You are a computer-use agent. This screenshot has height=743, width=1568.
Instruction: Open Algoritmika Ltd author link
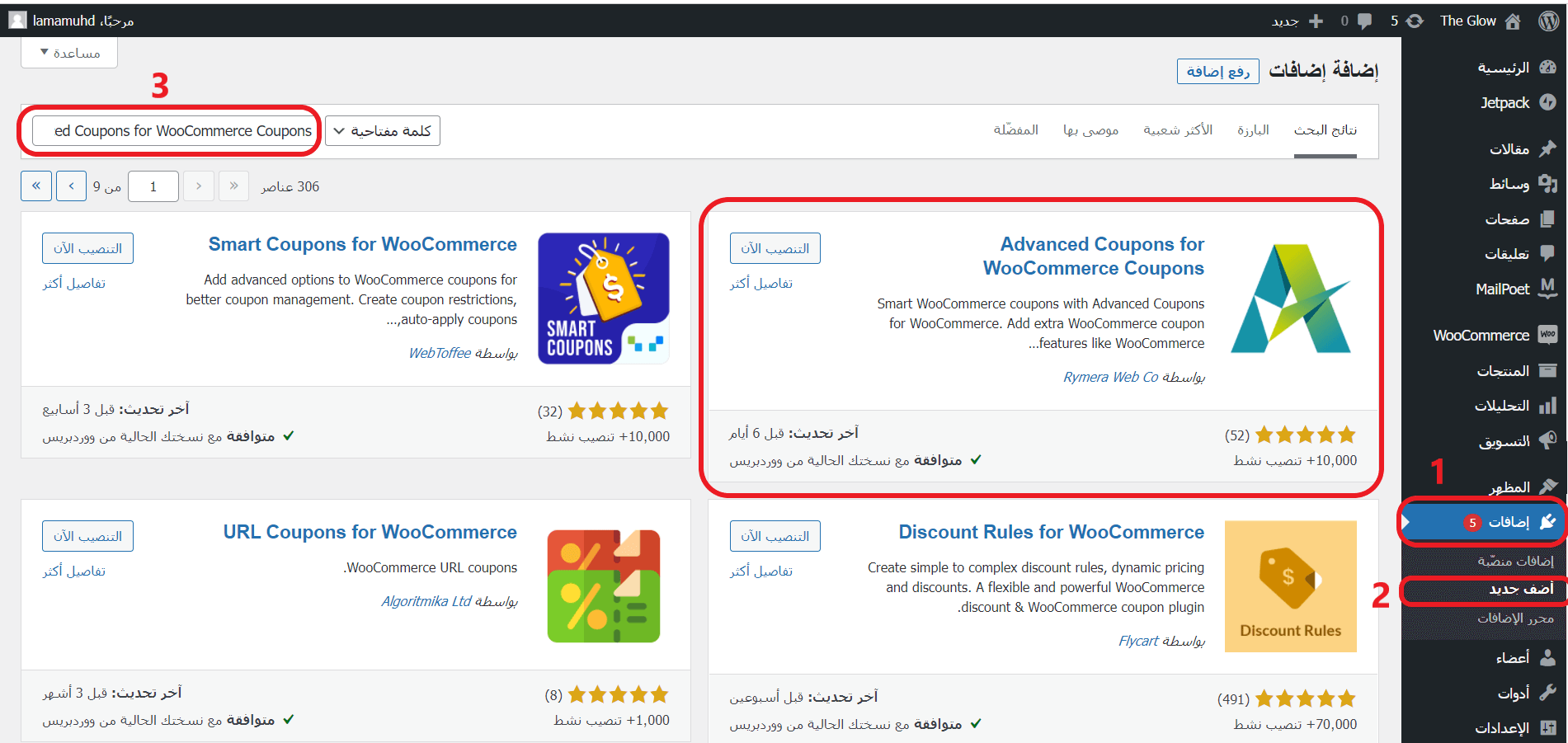pos(426,601)
